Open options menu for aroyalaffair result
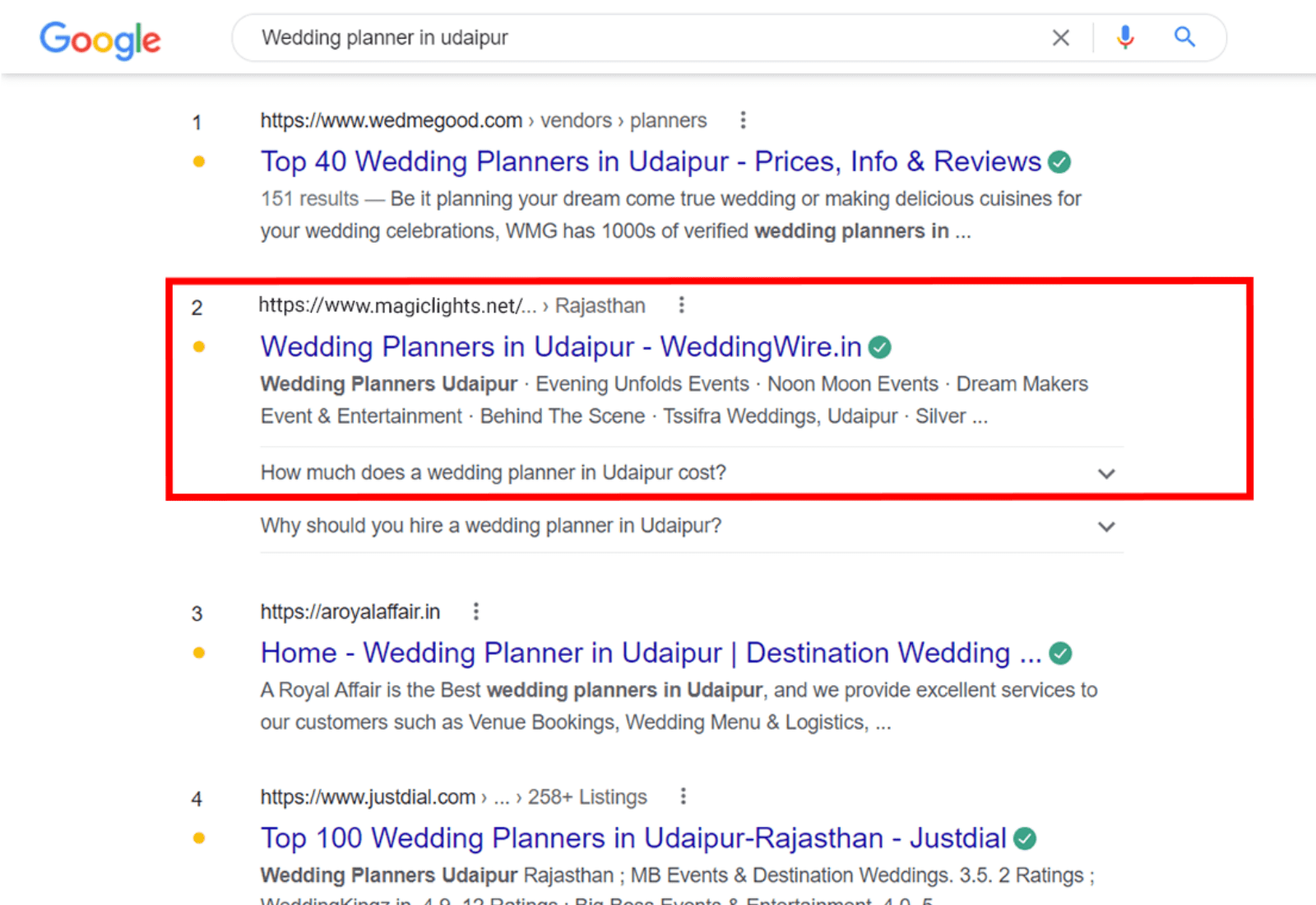Viewport: 1316px width, 905px height. (475, 611)
